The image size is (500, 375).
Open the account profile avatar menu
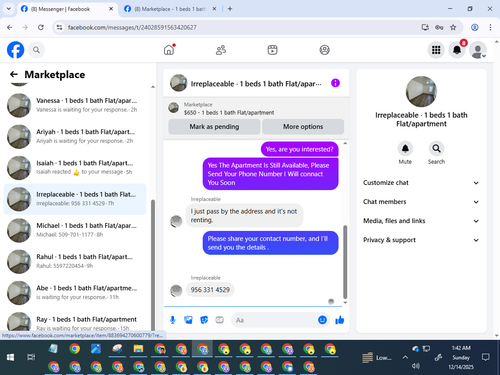pos(478,50)
